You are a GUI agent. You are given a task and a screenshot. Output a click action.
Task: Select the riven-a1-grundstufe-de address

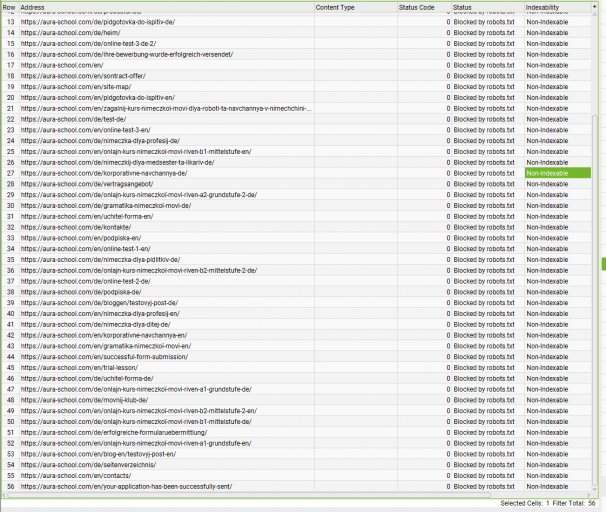click(136, 390)
